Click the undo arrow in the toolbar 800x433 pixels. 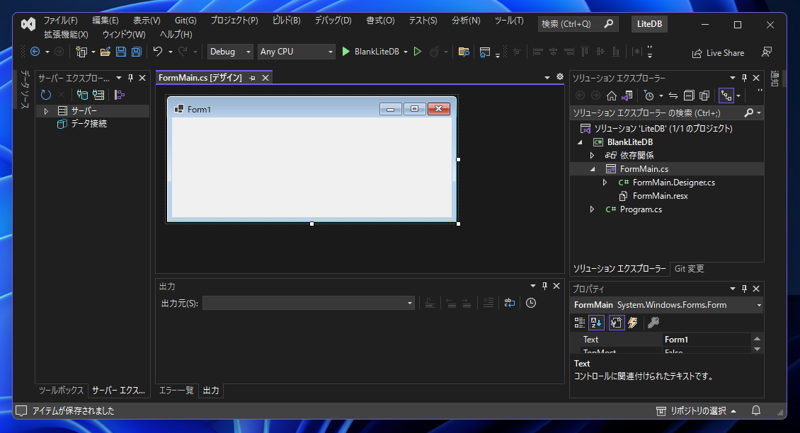pos(158,52)
